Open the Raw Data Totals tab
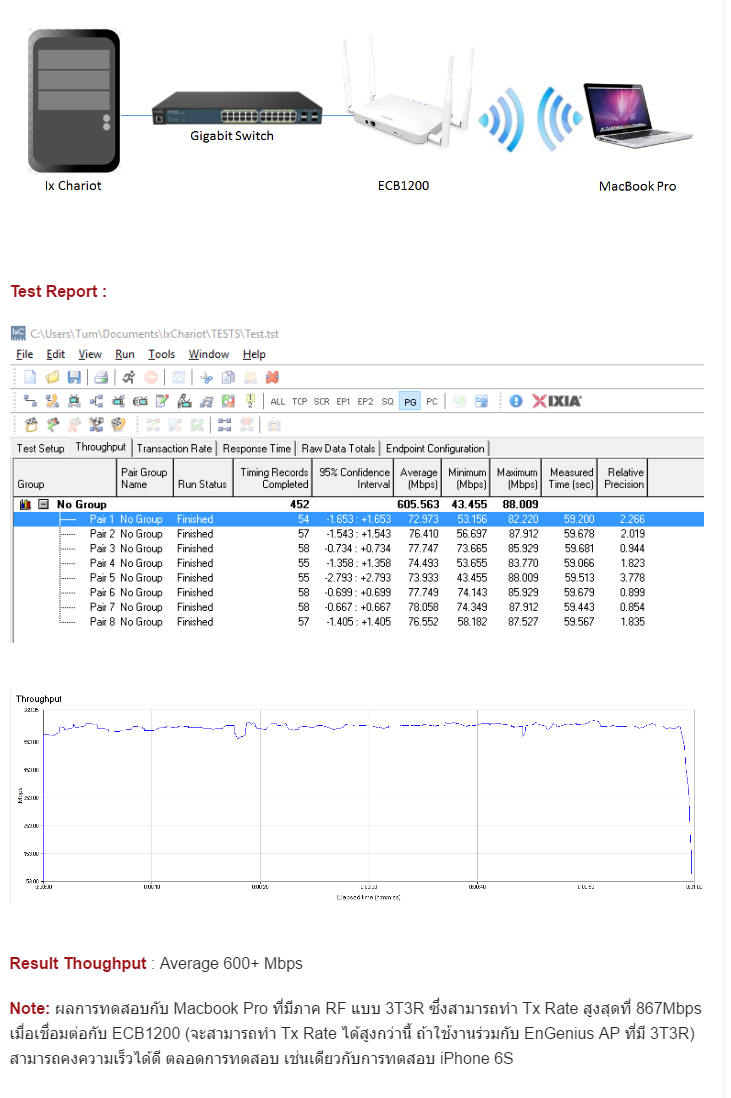 [338, 448]
